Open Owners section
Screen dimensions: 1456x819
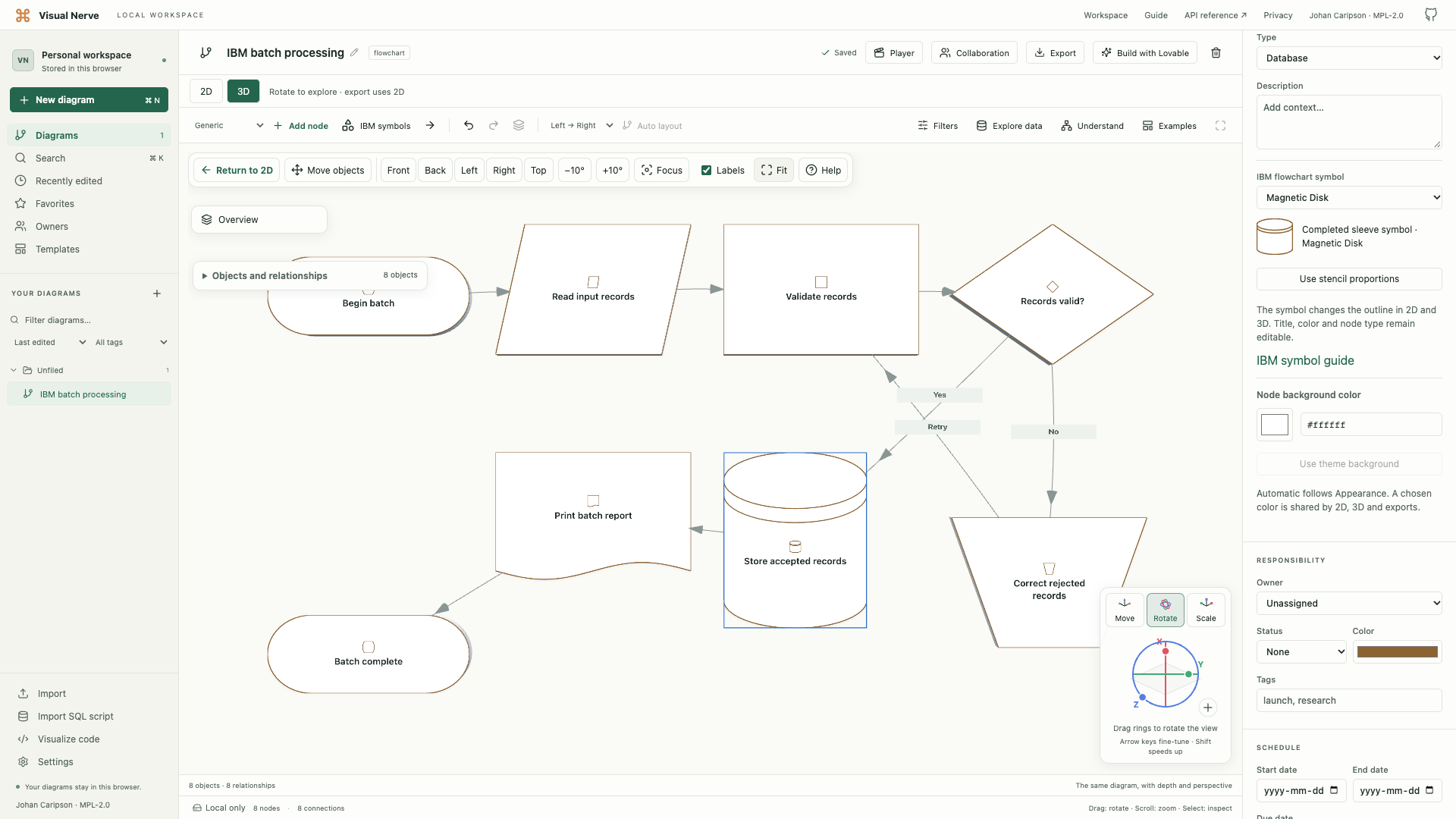pos(89,227)
